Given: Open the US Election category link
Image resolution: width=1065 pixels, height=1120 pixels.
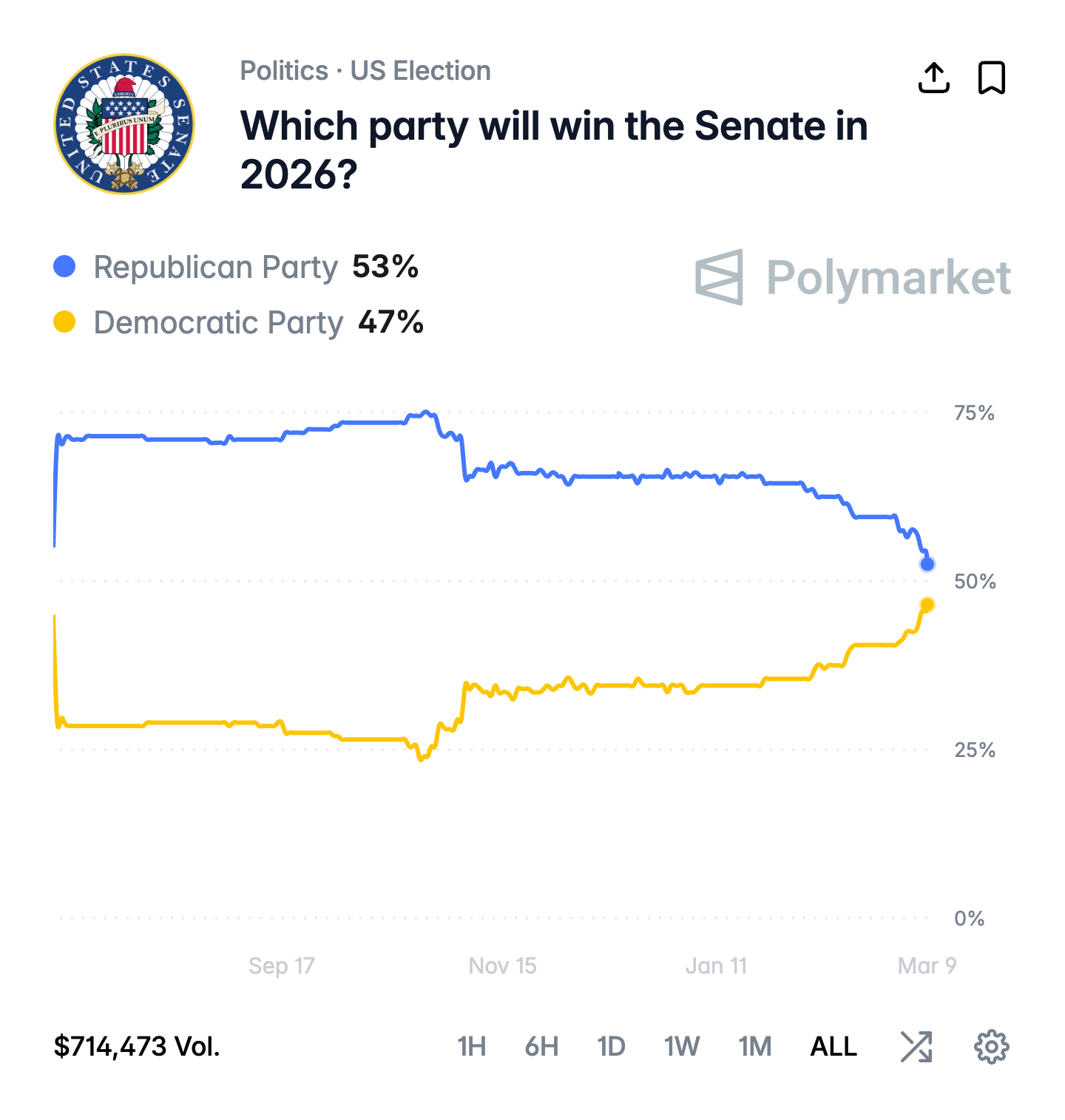Looking at the screenshot, I should click(x=420, y=71).
